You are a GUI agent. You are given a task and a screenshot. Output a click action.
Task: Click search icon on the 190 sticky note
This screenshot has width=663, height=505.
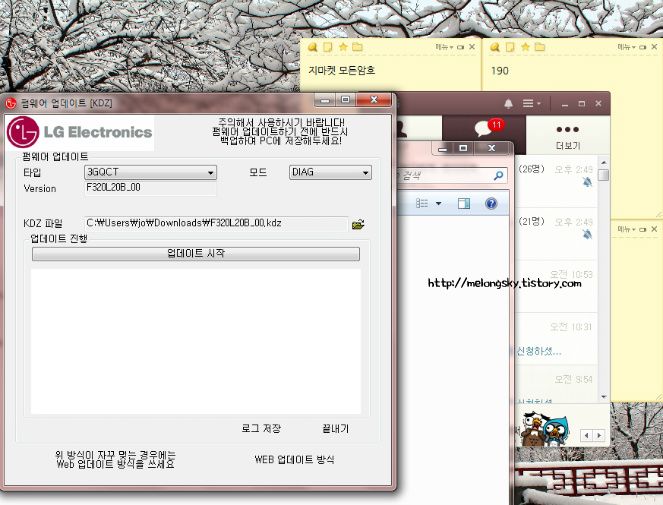coord(495,47)
